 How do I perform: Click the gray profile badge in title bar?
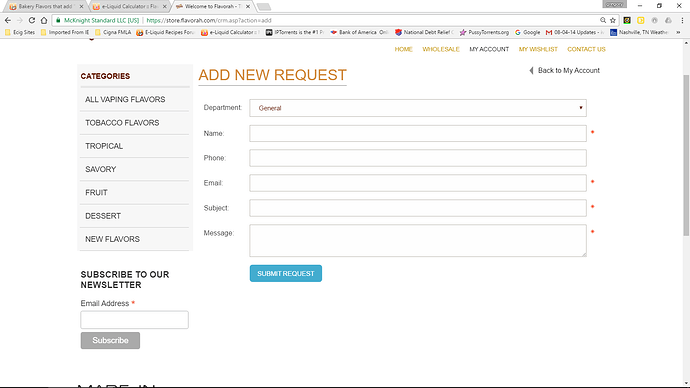click(614, 4)
